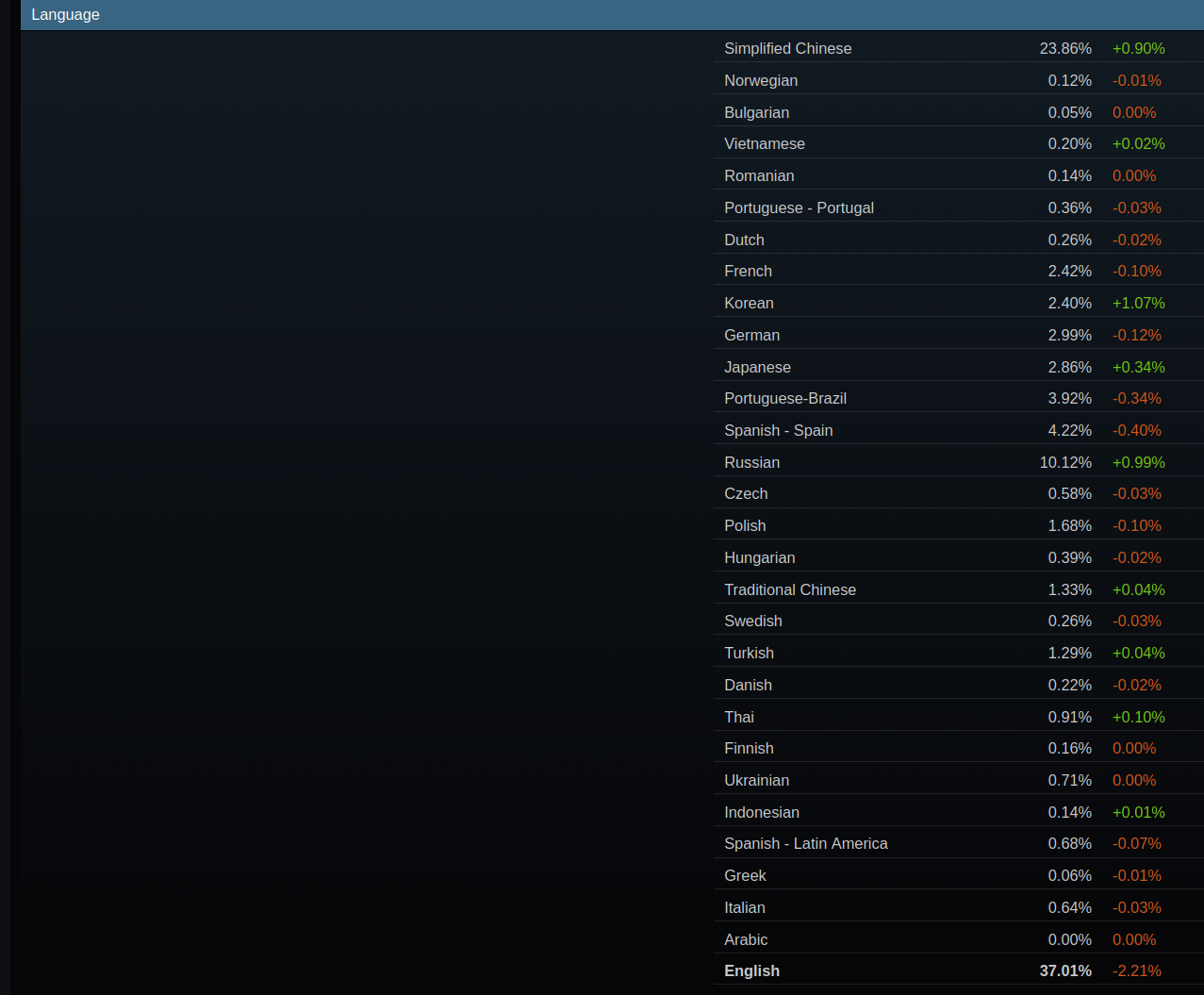This screenshot has height=995, width=1204.
Task: Click the 'Greek' language label
Action: point(745,875)
